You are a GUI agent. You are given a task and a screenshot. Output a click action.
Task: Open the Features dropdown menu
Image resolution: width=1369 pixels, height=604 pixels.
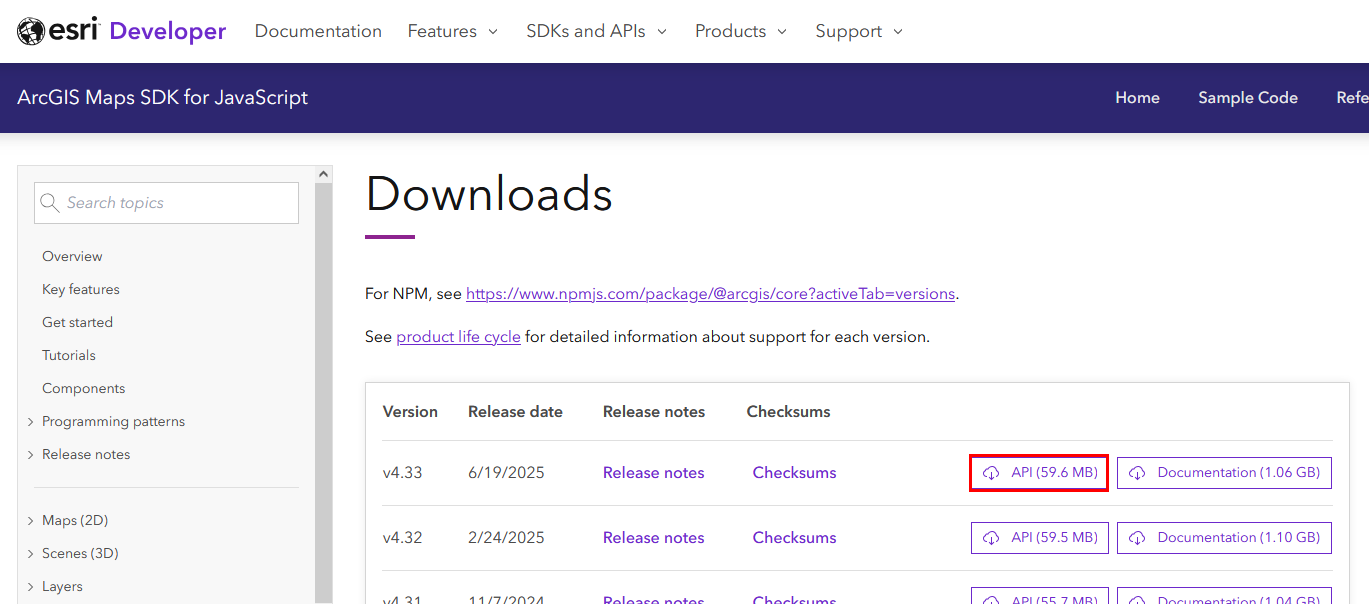tap(452, 31)
